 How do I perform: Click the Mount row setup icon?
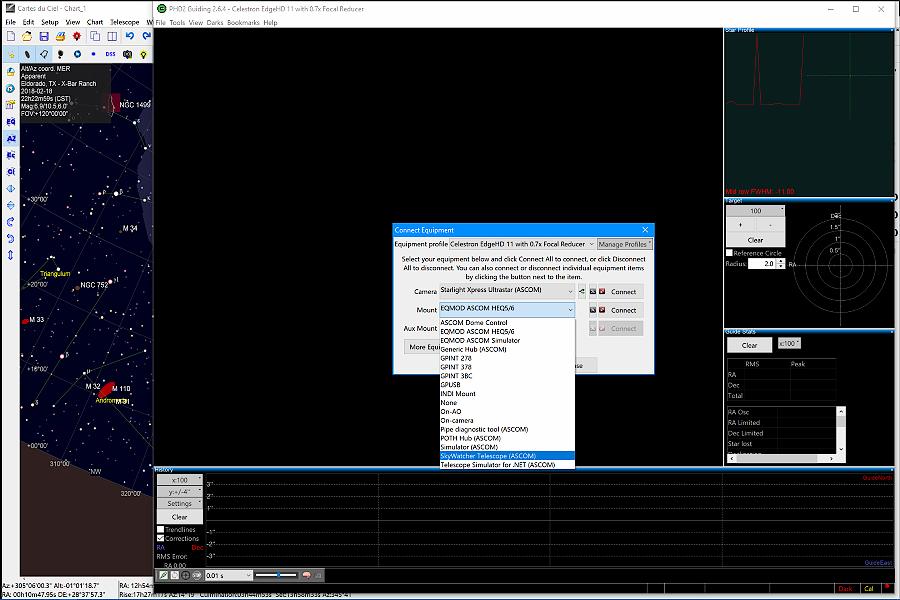point(593,310)
